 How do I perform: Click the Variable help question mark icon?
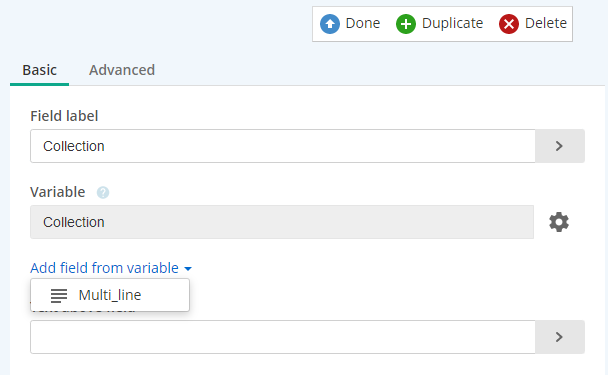tap(103, 192)
